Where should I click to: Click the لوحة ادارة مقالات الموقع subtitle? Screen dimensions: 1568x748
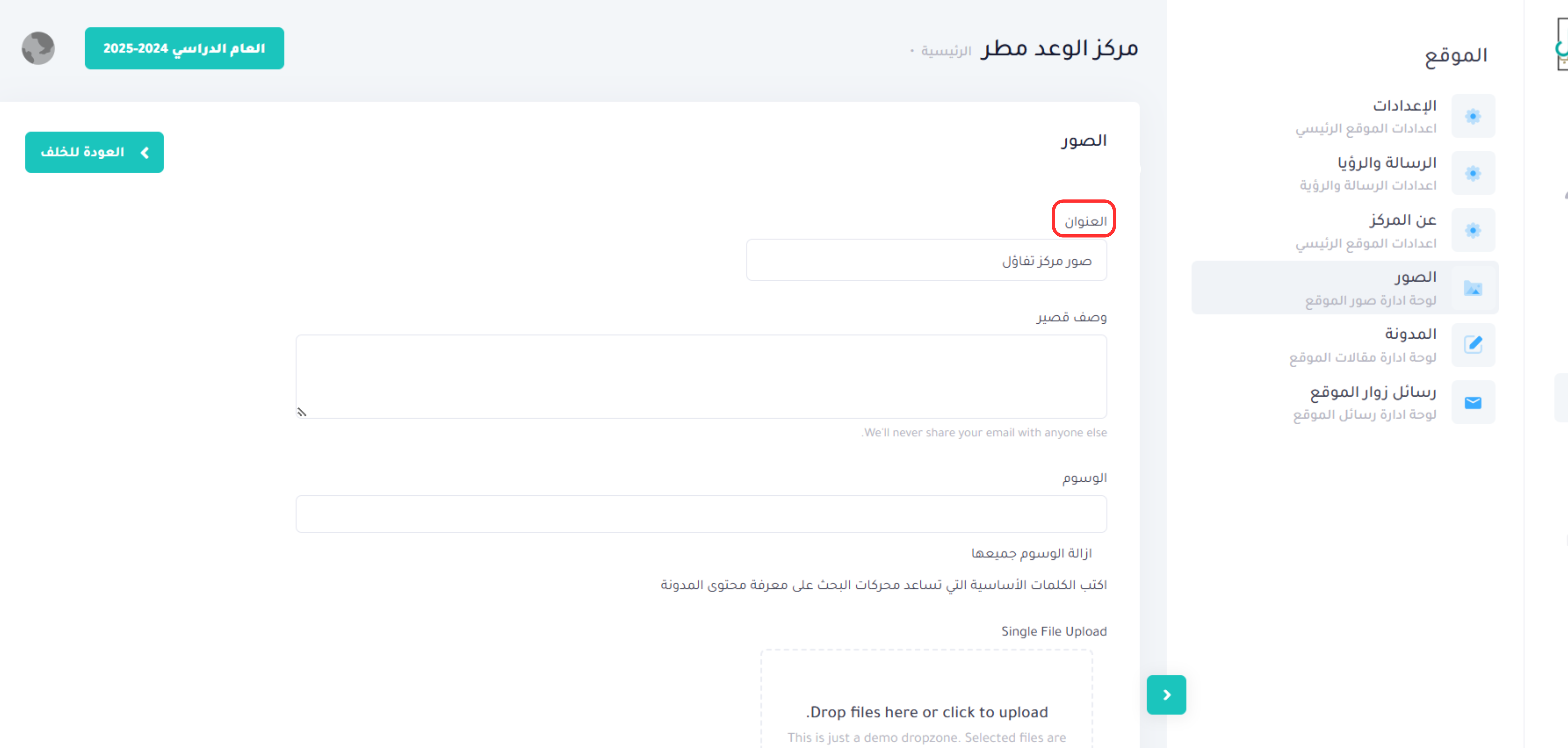coord(1363,357)
